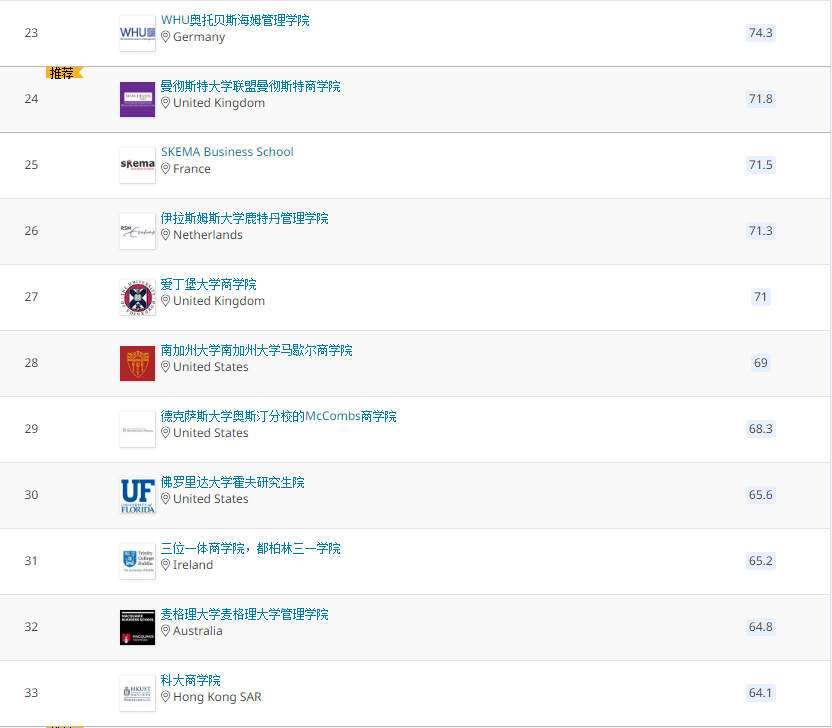832x728 pixels.
Task: Click the France location text
Action: click(192, 169)
